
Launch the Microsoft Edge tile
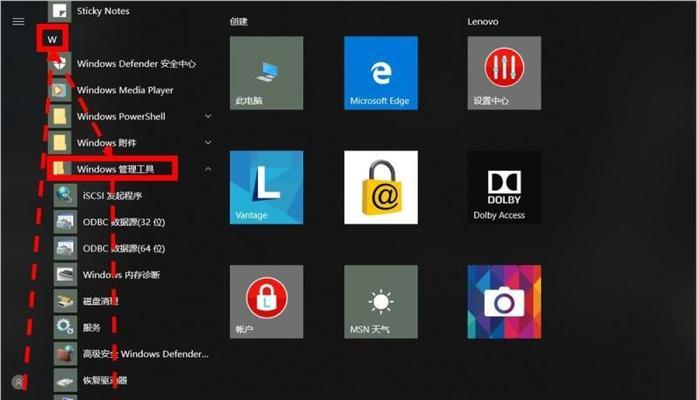click(381, 73)
